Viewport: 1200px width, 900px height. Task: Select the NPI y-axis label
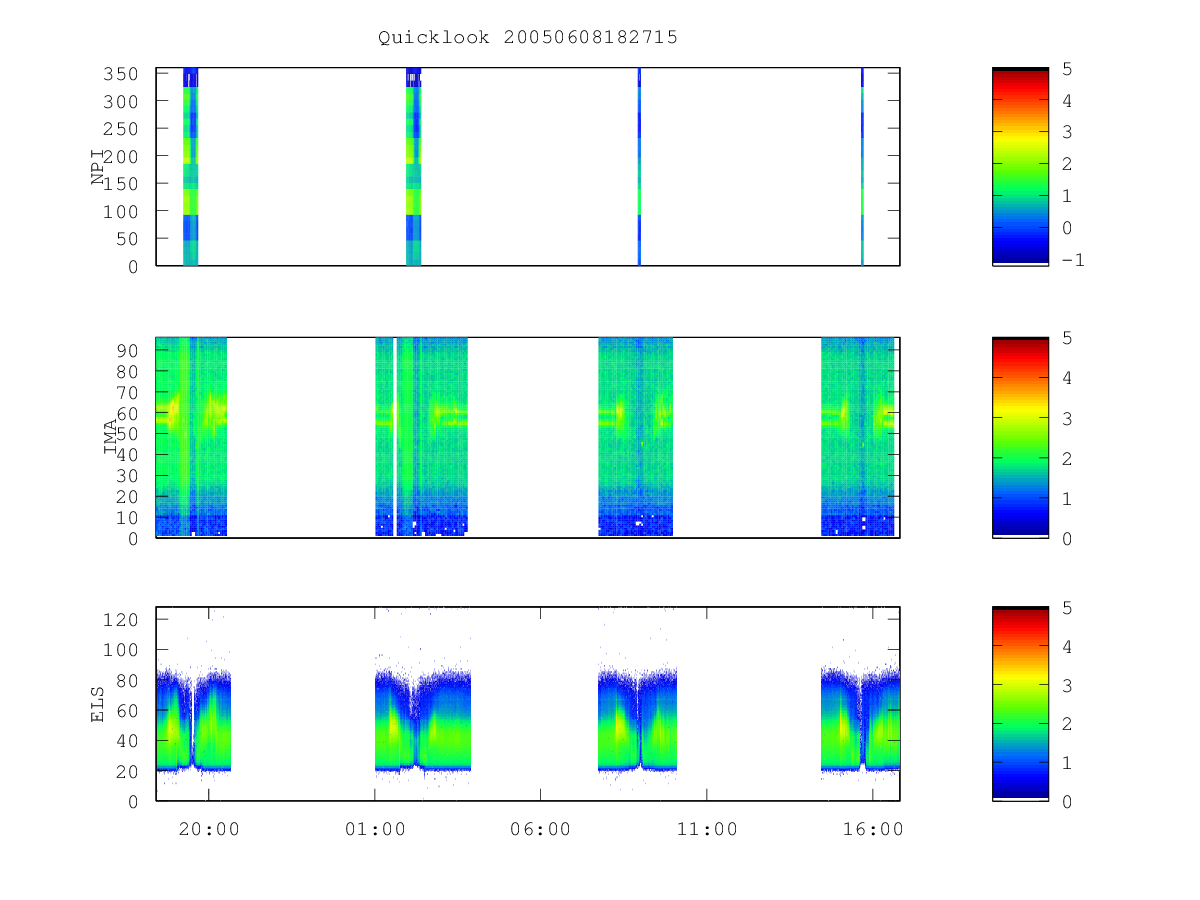[98, 167]
